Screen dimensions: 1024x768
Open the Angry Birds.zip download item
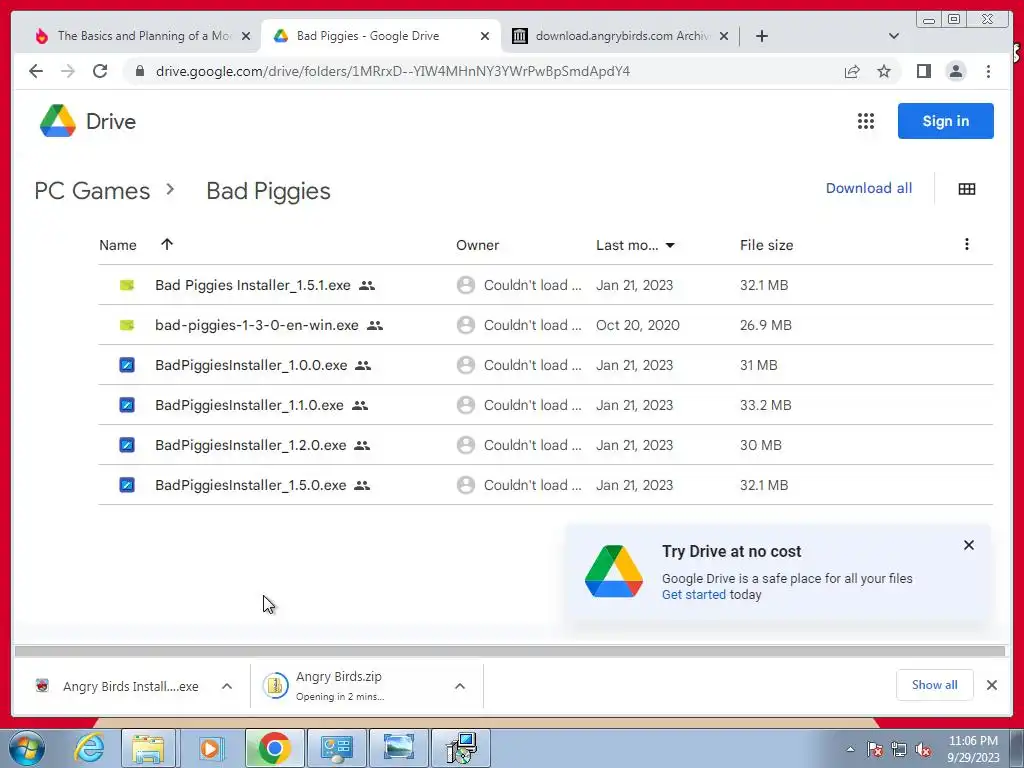(340, 685)
